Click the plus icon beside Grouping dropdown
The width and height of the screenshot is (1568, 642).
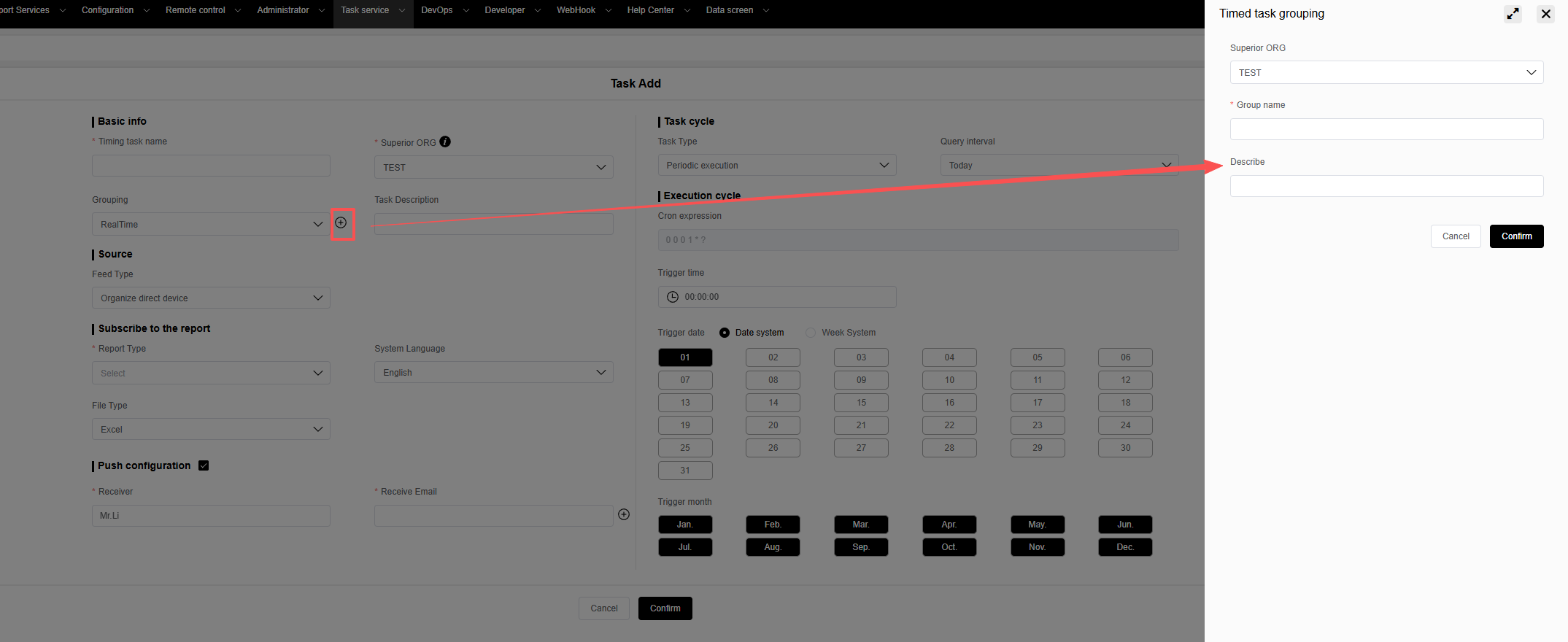(341, 223)
